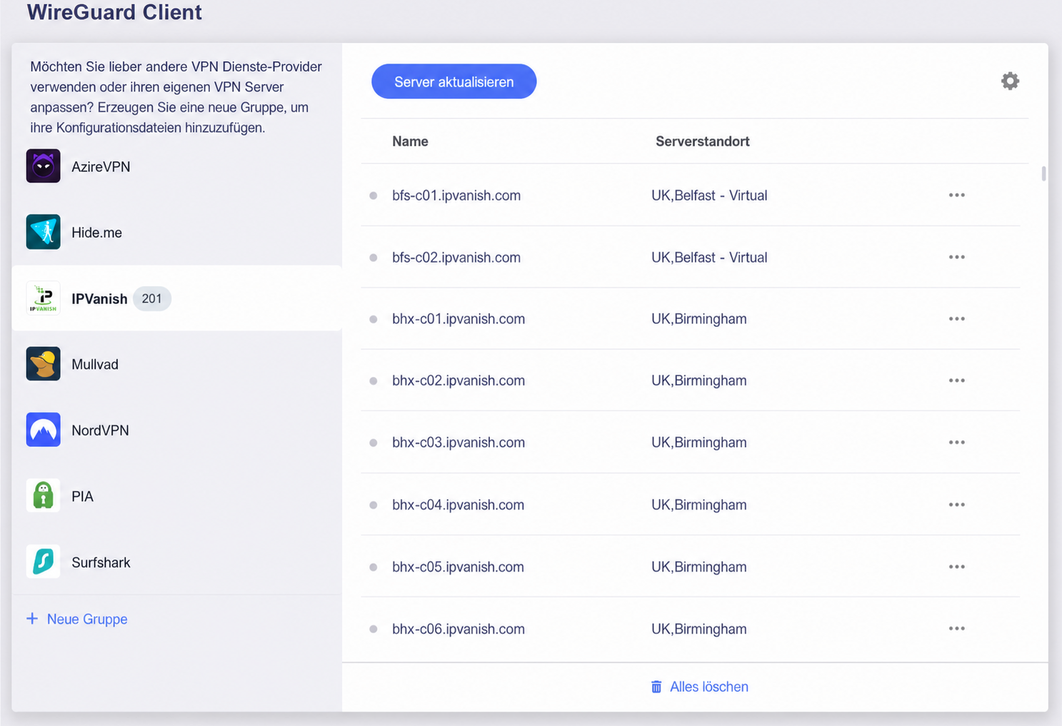Click UK,Birmingham location in bhx-c04 row
The image size is (1062, 726).
point(699,505)
